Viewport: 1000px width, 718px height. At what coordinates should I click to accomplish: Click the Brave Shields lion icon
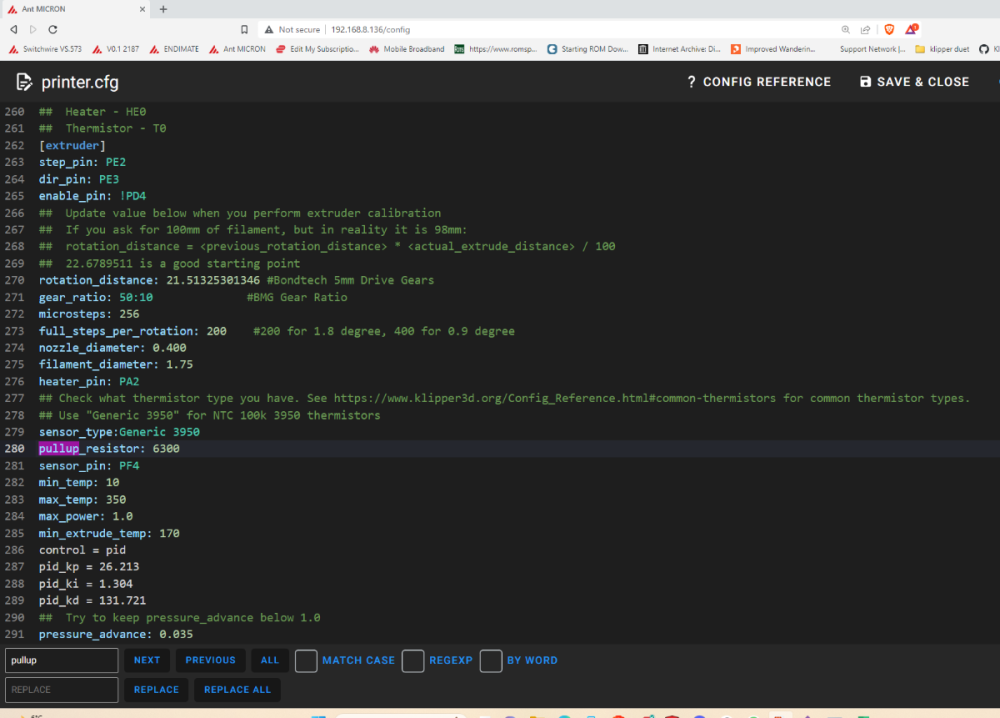tap(890, 30)
